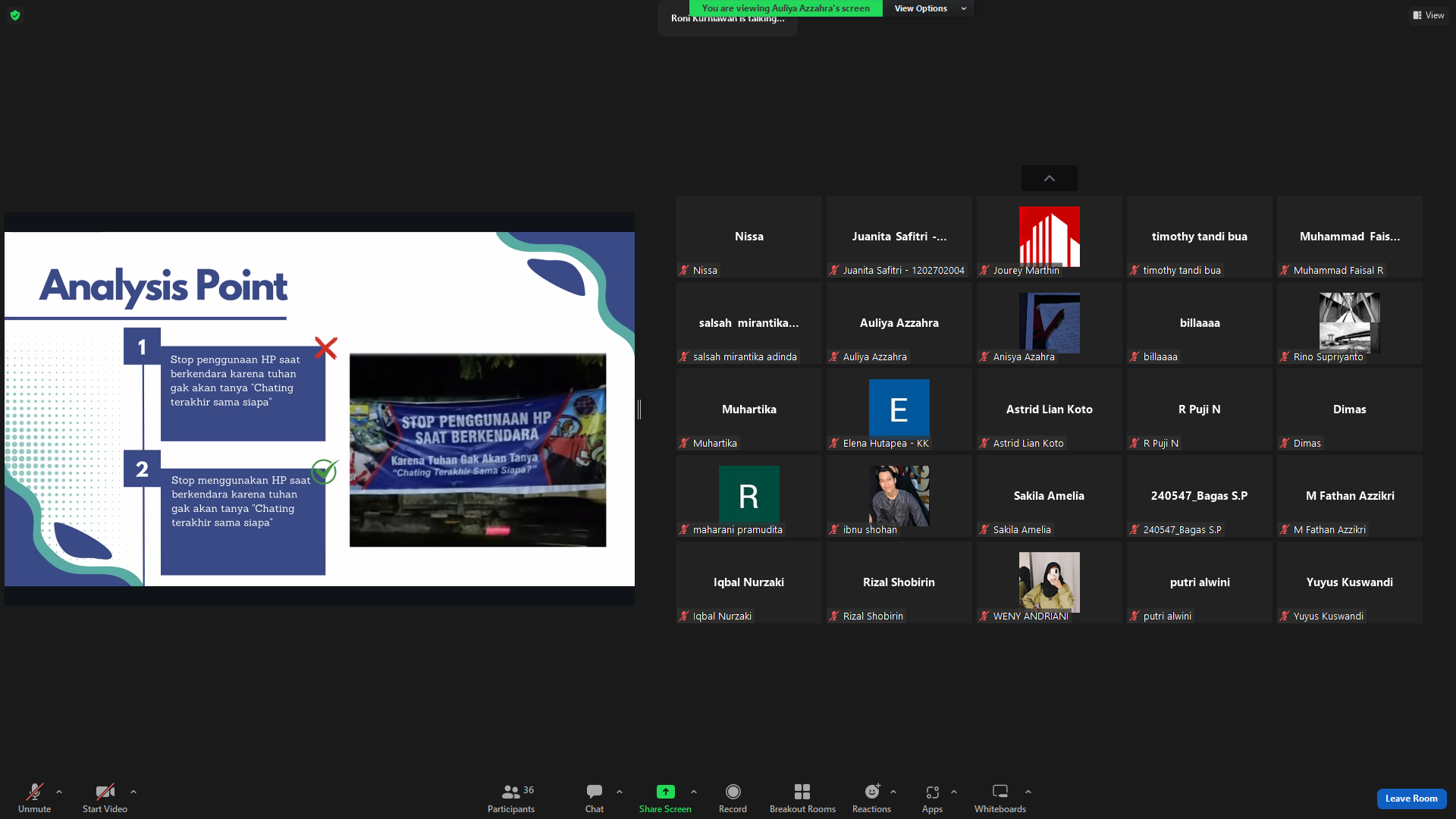This screenshot has height=819, width=1456.
Task: Click Jourey Marthin's red logo avatar
Action: (1050, 236)
